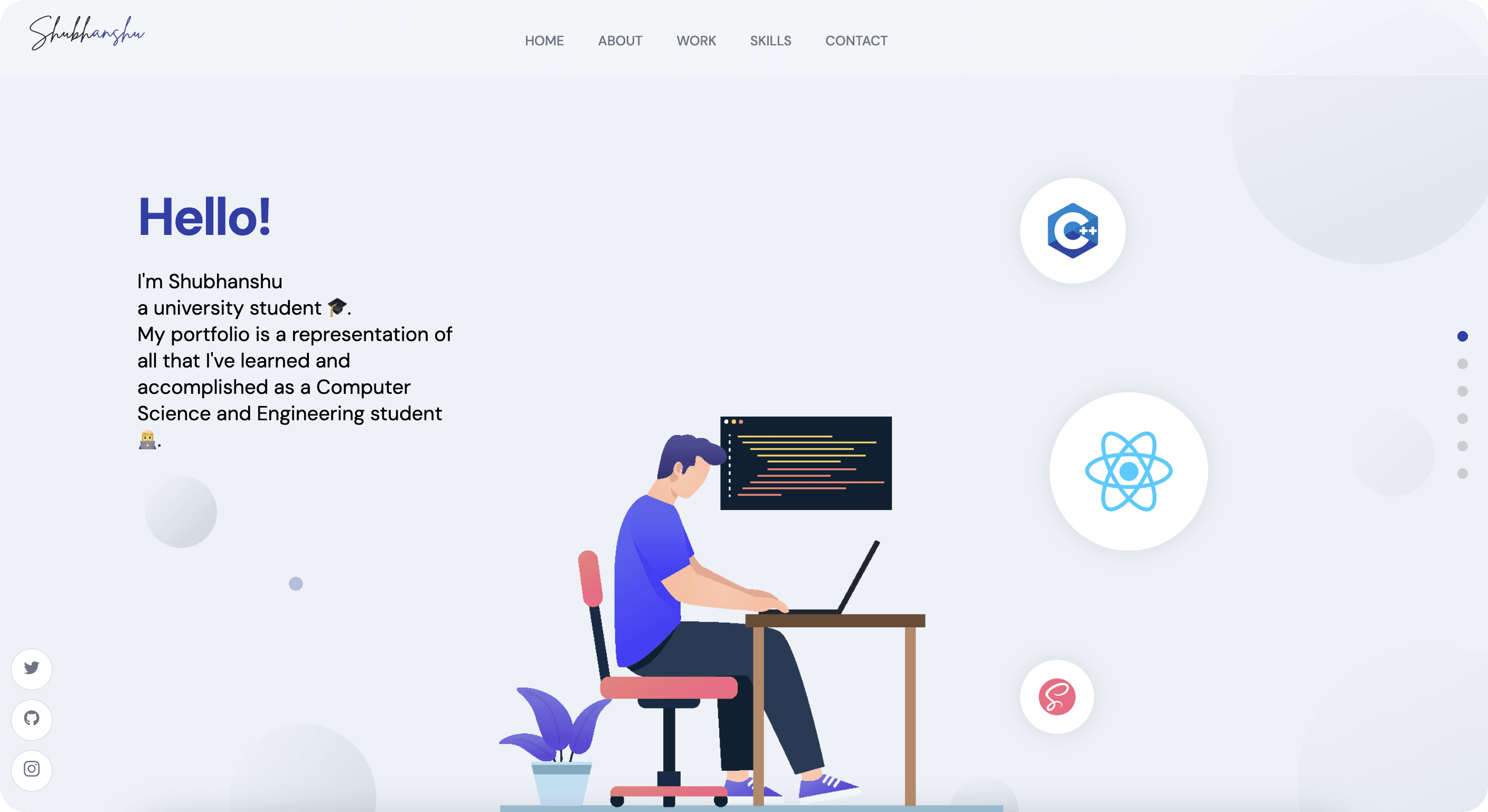The image size is (1488, 812).
Task: Open the WORK portfolio section
Action: pos(696,40)
